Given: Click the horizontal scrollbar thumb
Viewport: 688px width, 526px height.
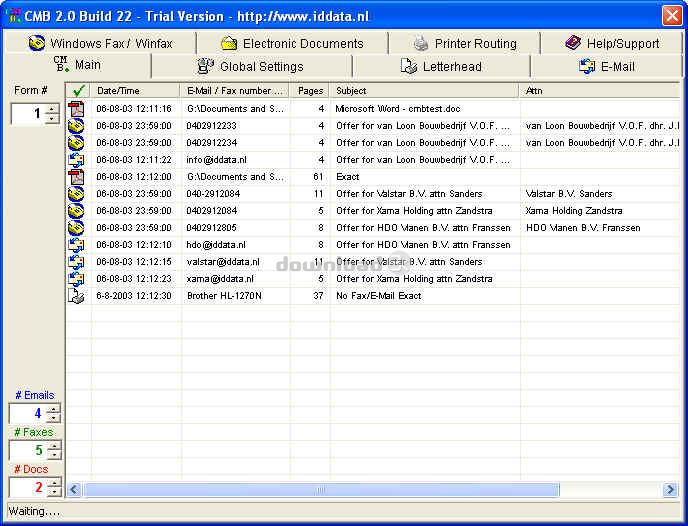Looking at the screenshot, I should 321,489.
